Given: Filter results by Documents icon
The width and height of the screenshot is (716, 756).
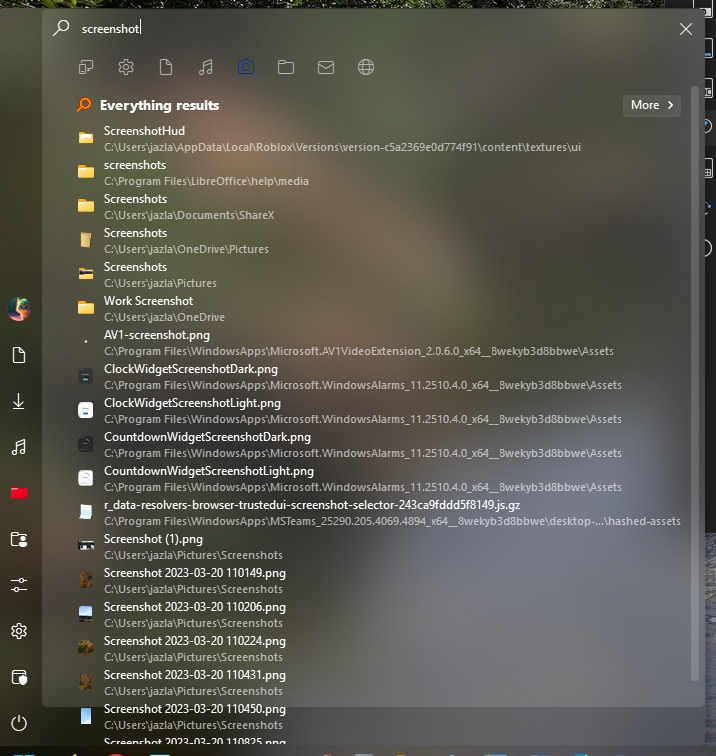Looking at the screenshot, I should (x=166, y=67).
